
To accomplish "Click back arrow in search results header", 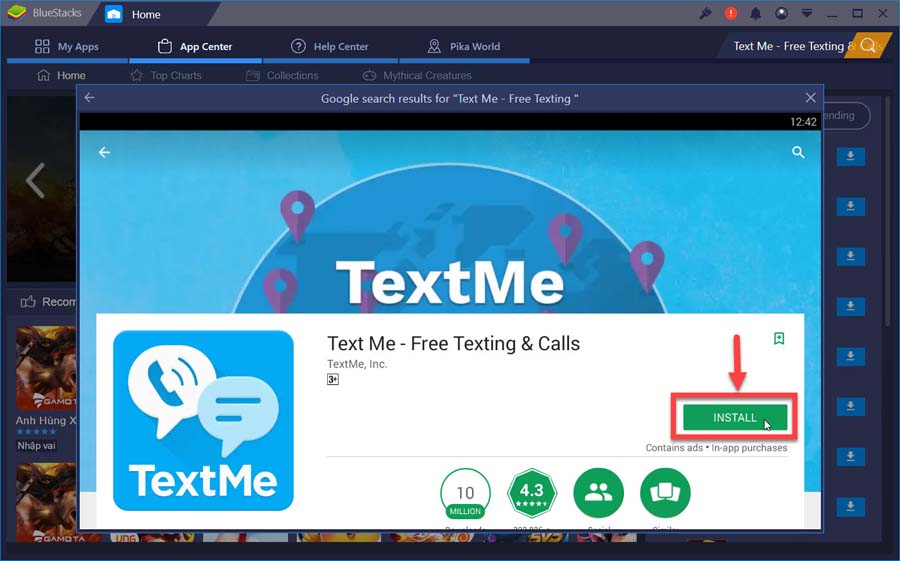I will (90, 98).
